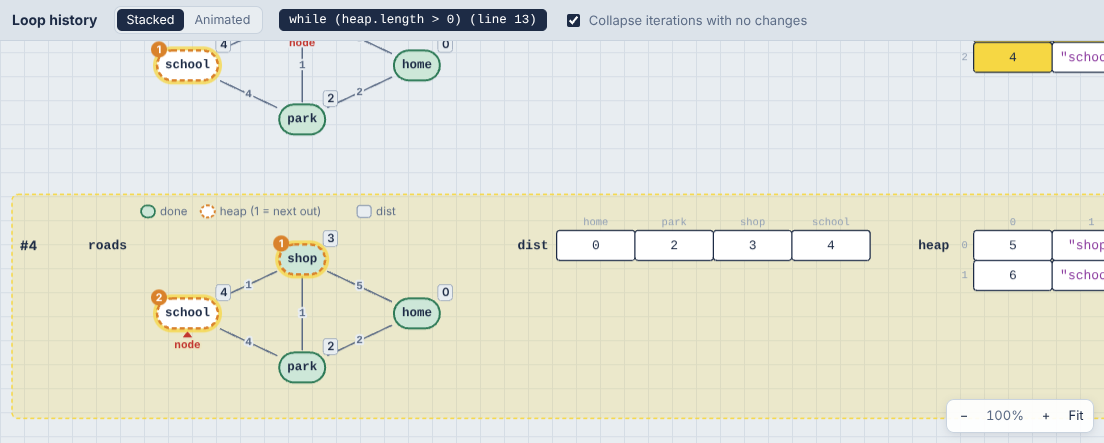Select heap row 1 cell with value 6
The image size is (1104, 443).
point(1012,276)
